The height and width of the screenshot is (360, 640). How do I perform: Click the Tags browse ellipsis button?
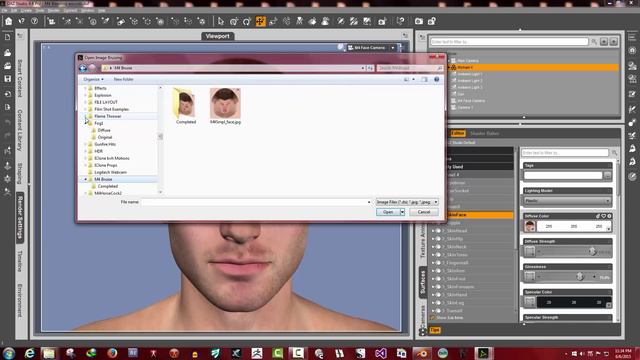click(607, 176)
